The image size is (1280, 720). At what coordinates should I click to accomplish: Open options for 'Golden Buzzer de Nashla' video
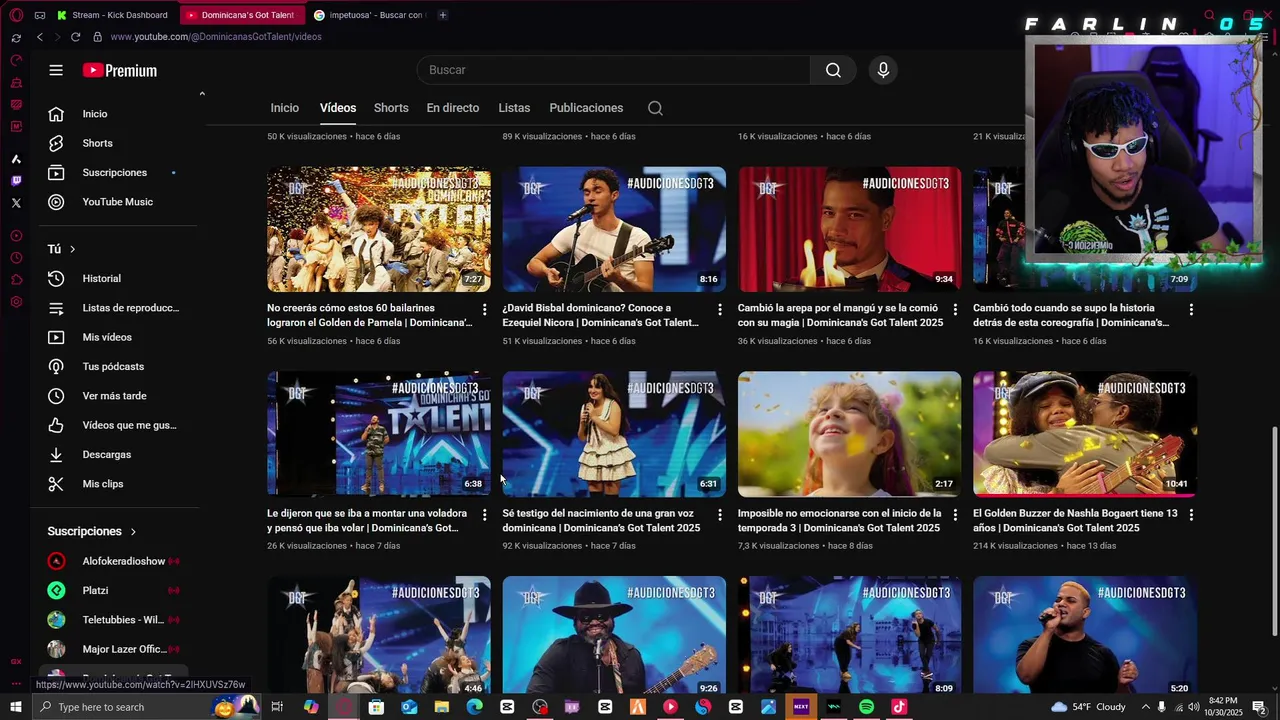tap(1190, 515)
